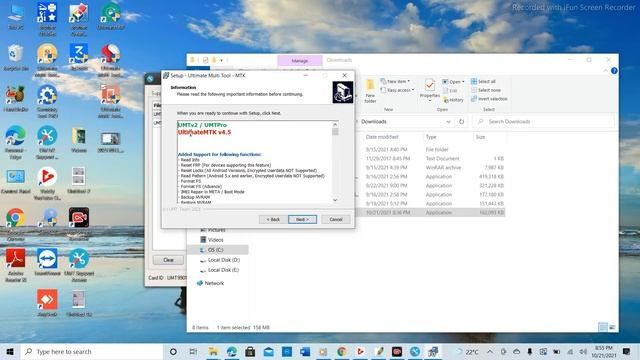Screen dimensions: 640x360
Task: Open Network in navigation pane
Action: pyautogui.click(x=211, y=283)
